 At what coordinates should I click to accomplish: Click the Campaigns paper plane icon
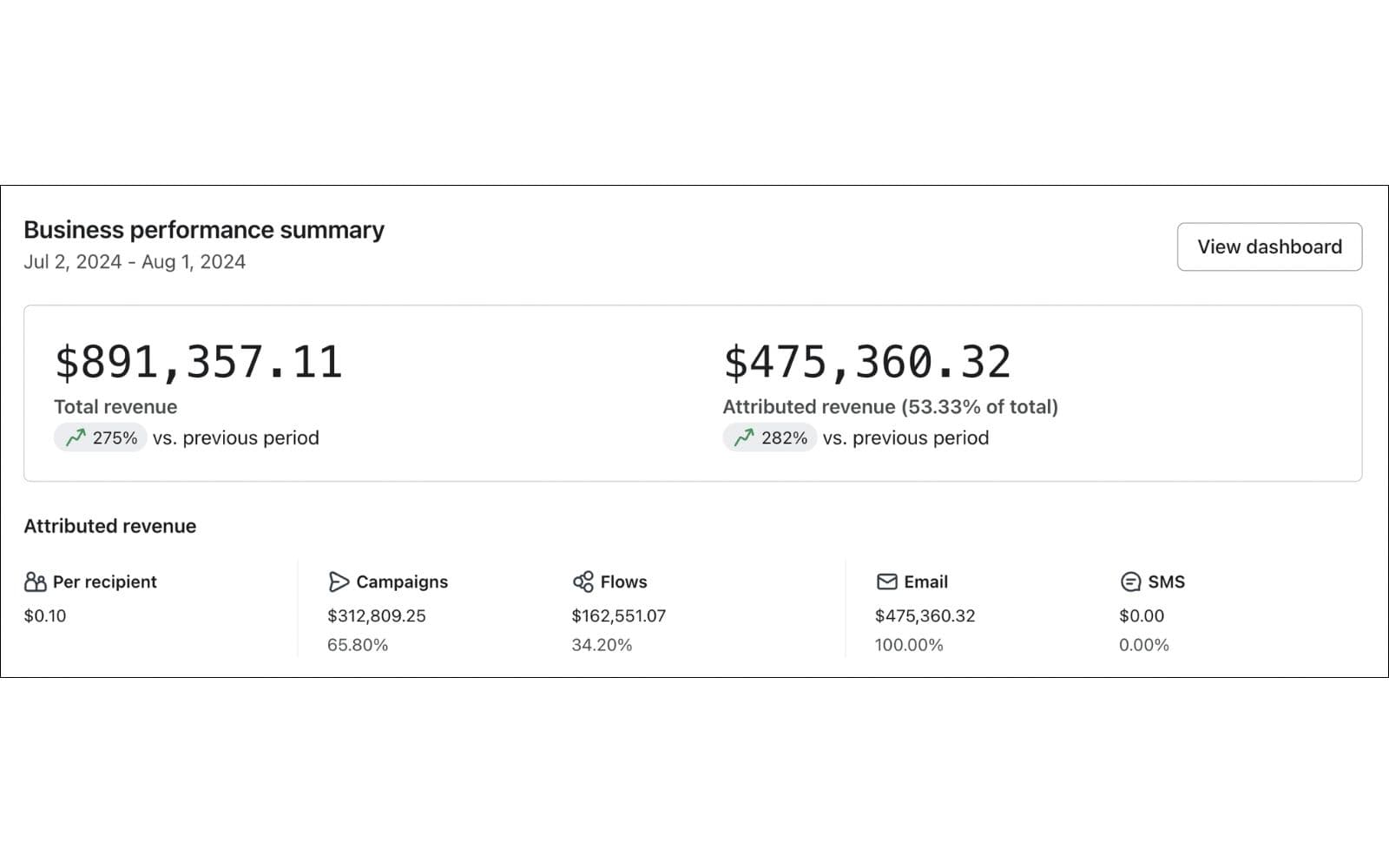point(339,582)
